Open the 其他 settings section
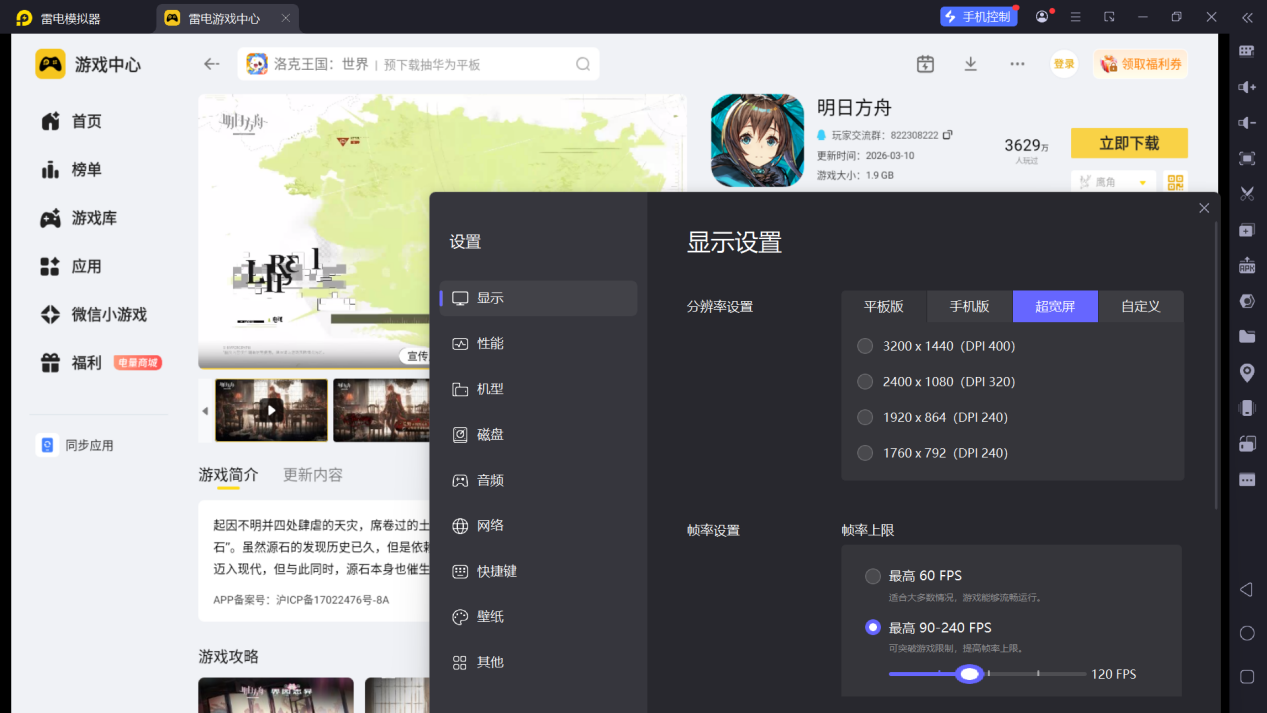Image resolution: width=1267 pixels, height=713 pixels. [538, 662]
